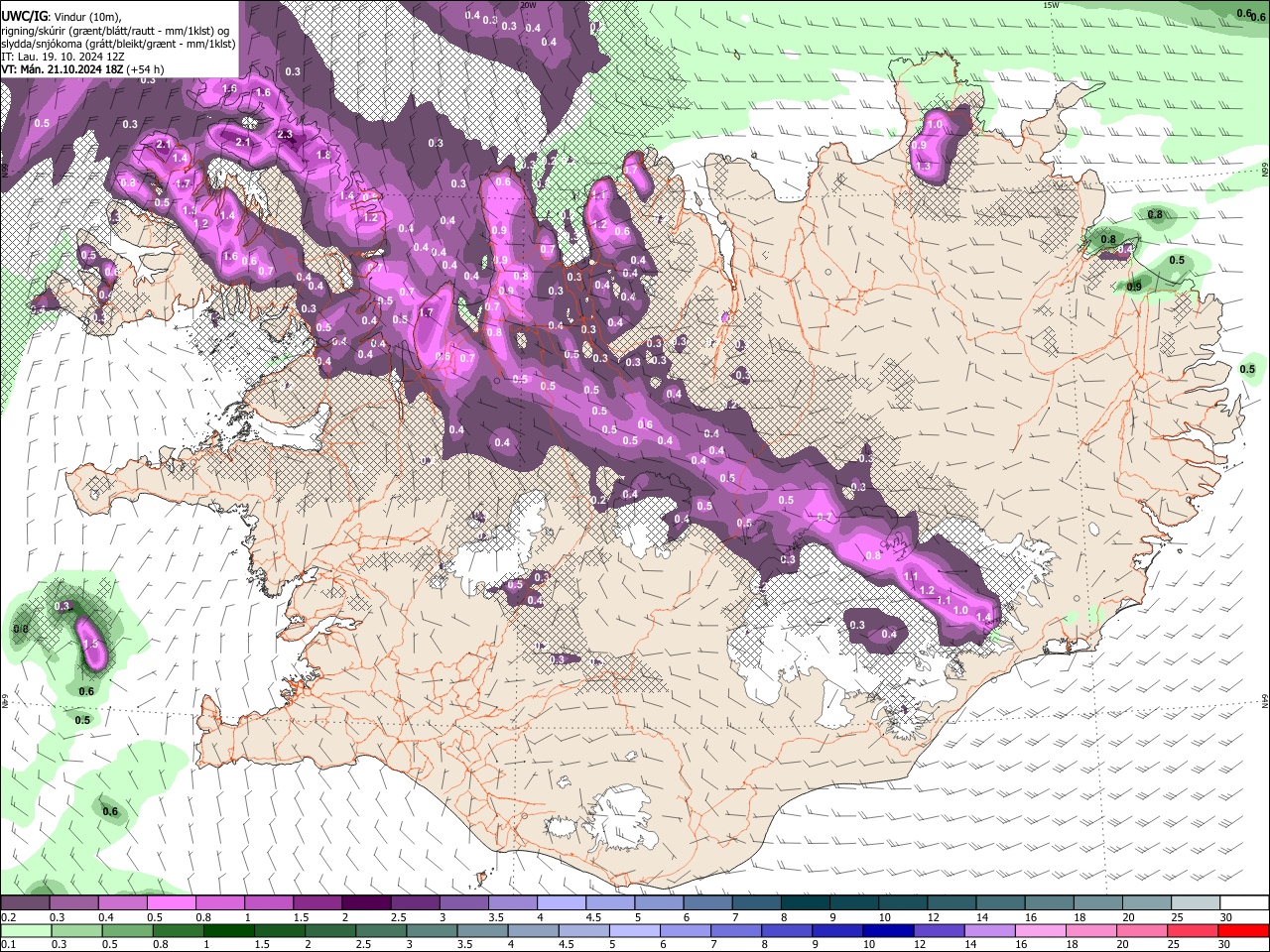Pick the palest green 0.1–0.3 rain scale swatch
The width and height of the screenshot is (1270, 952).
26,930
